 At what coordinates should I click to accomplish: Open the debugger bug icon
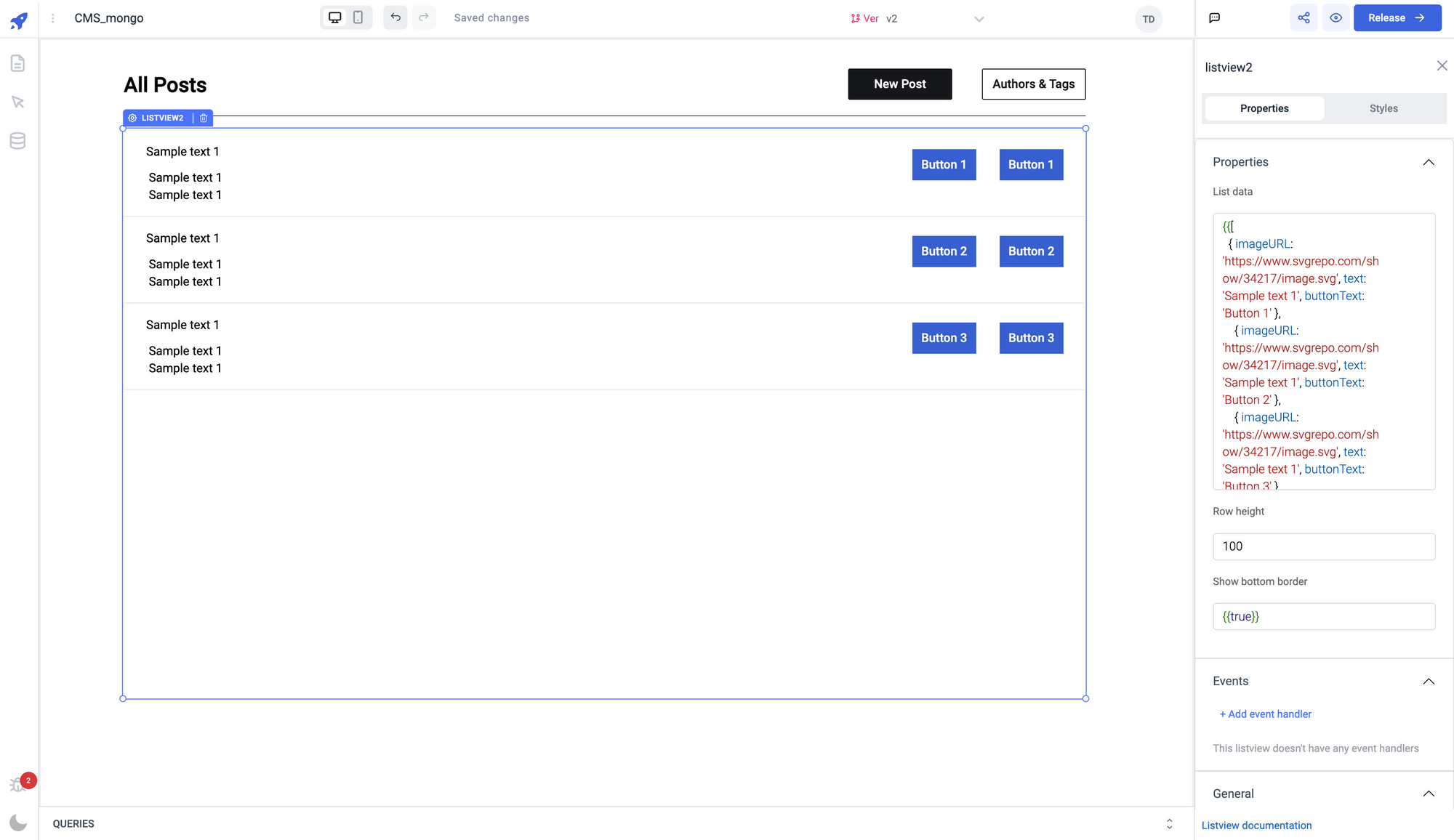pos(17,785)
